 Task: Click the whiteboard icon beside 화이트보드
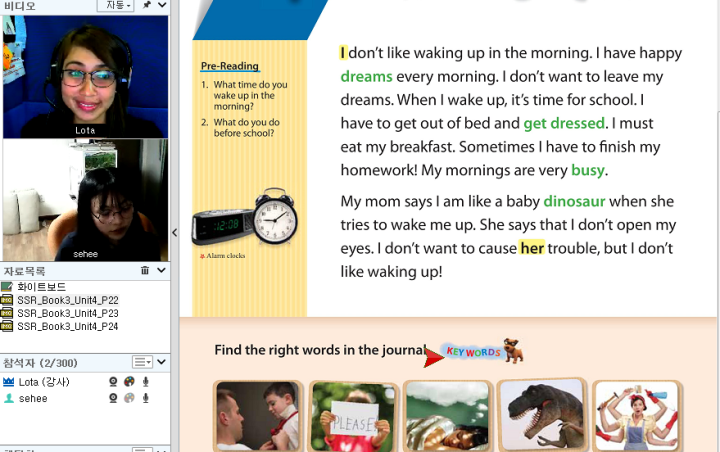(x=7, y=287)
